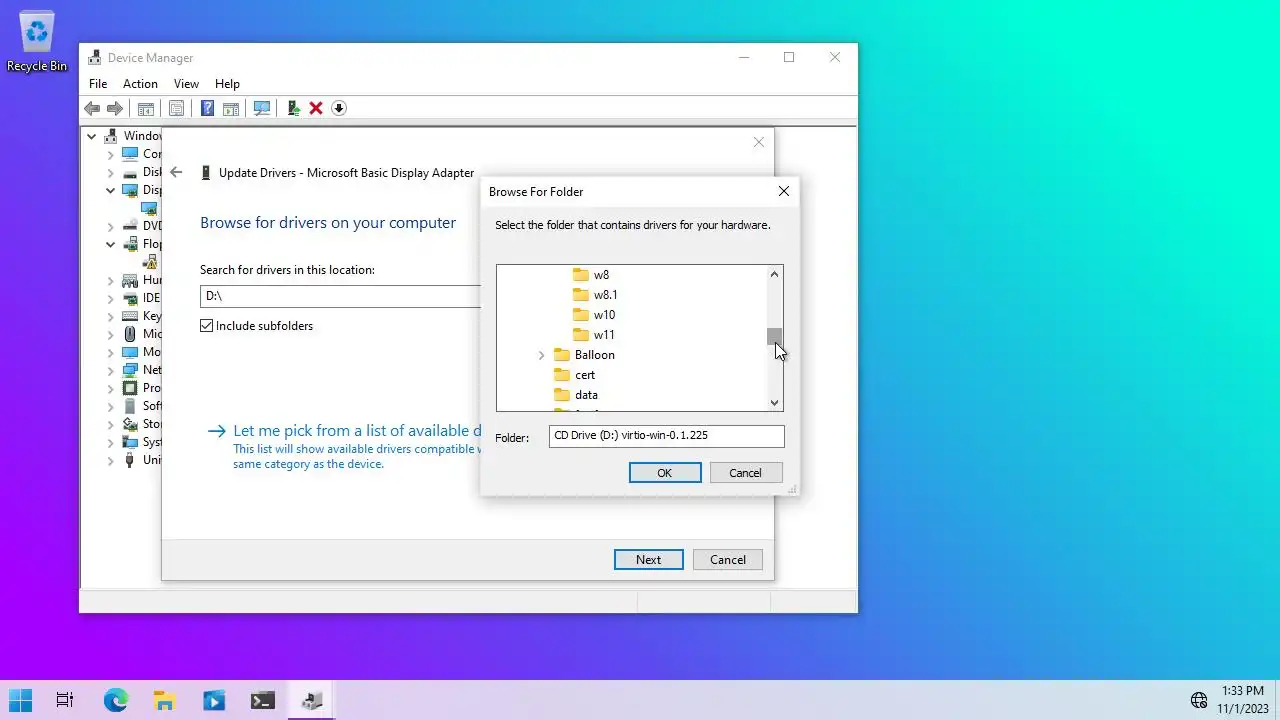Click the Disable device down-arrow toolbar icon
Screen dimensions: 1280x720
pyautogui.click(x=339, y=108)
